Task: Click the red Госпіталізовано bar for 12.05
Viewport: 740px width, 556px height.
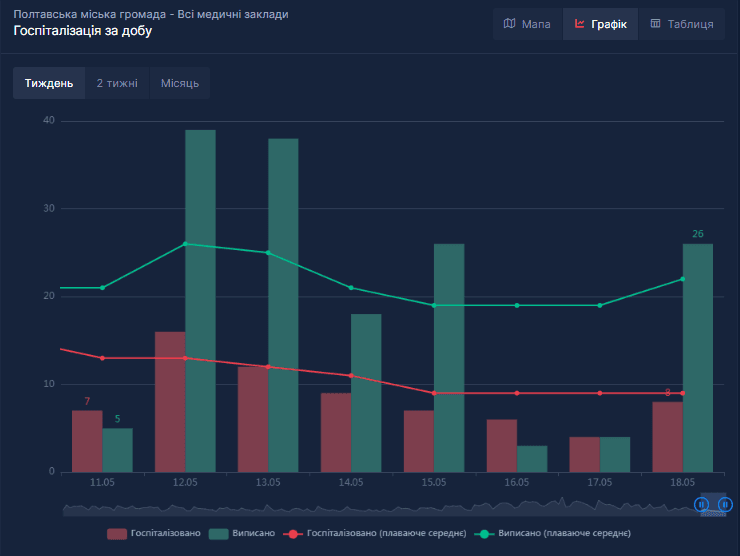Action: (170, 402)
